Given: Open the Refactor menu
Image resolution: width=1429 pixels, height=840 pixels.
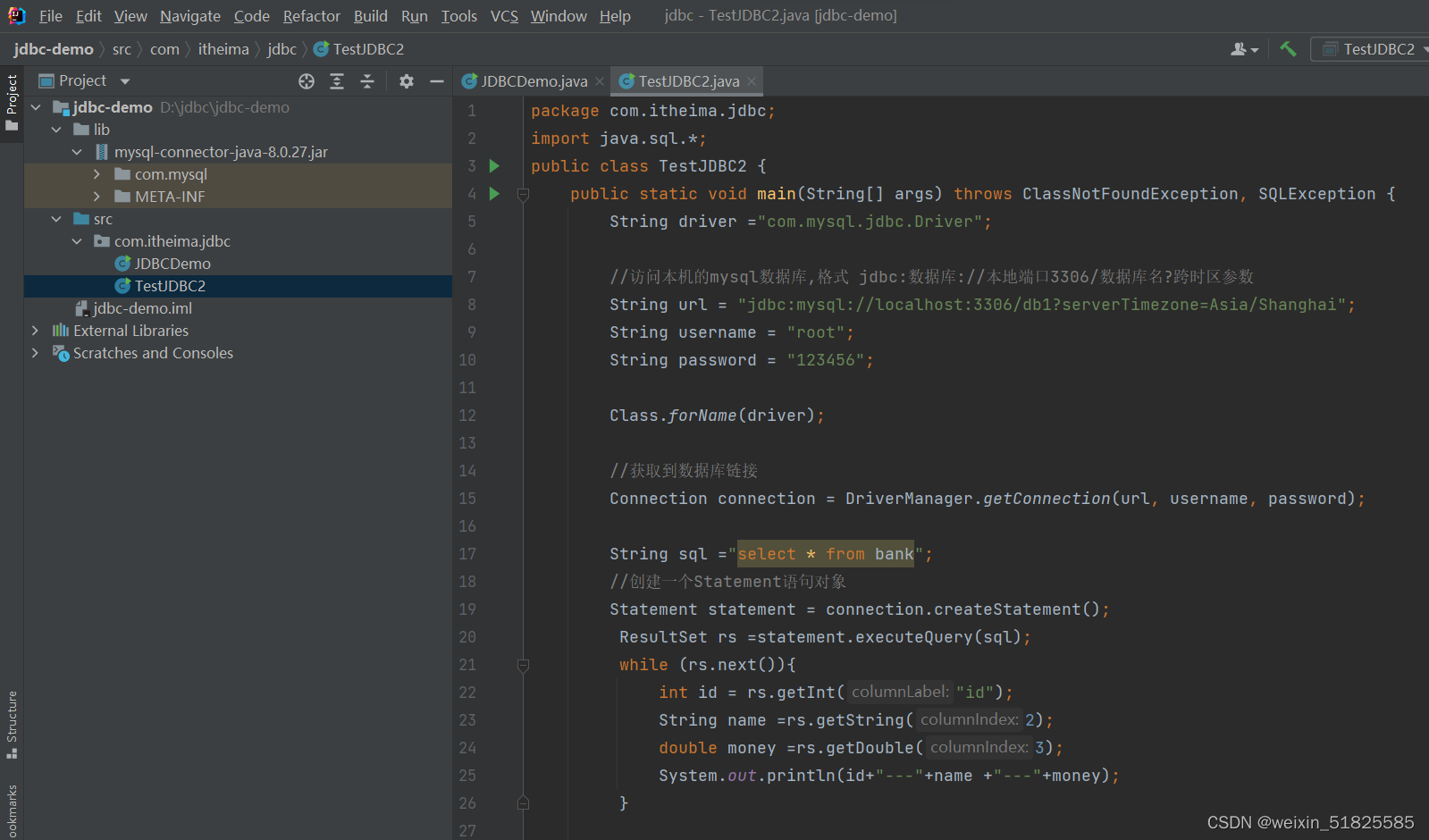Looking at the screenshot, I should click(312, 16).
